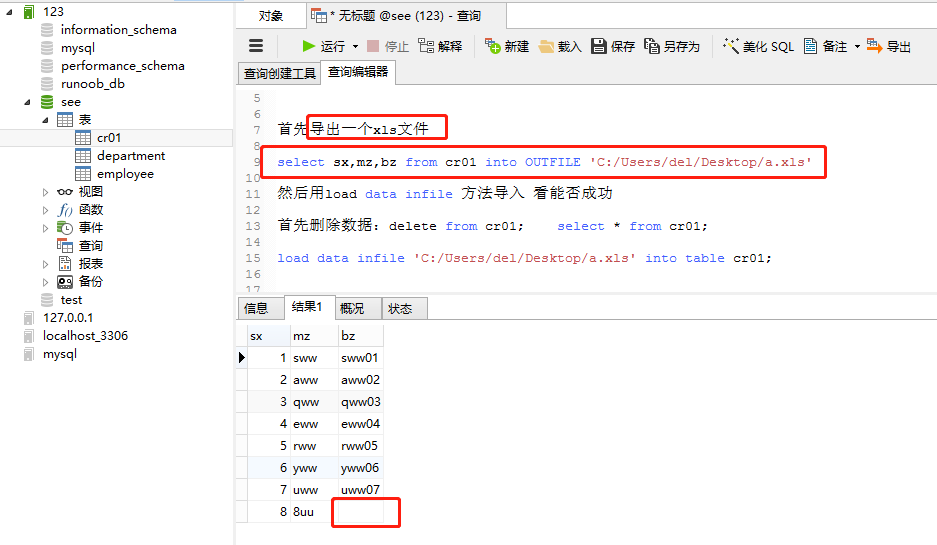The image size is (937, 545).
Task: Click the Stop query button
Action: [388, 46]
